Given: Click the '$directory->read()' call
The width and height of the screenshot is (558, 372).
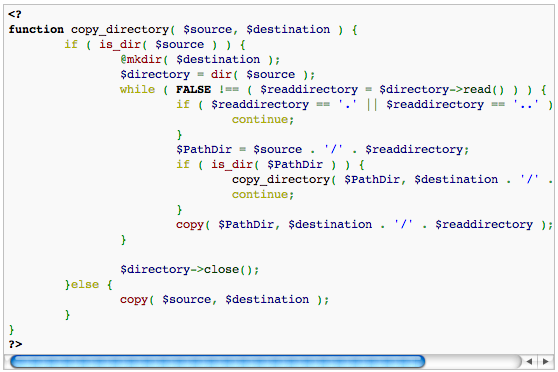Looking at the screenshot, I should pos(442,89).
